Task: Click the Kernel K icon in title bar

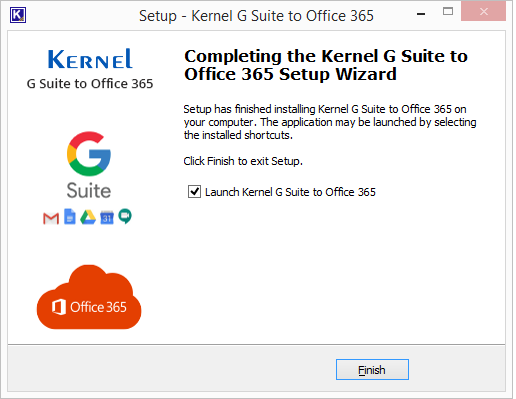Action: (18, 15)
